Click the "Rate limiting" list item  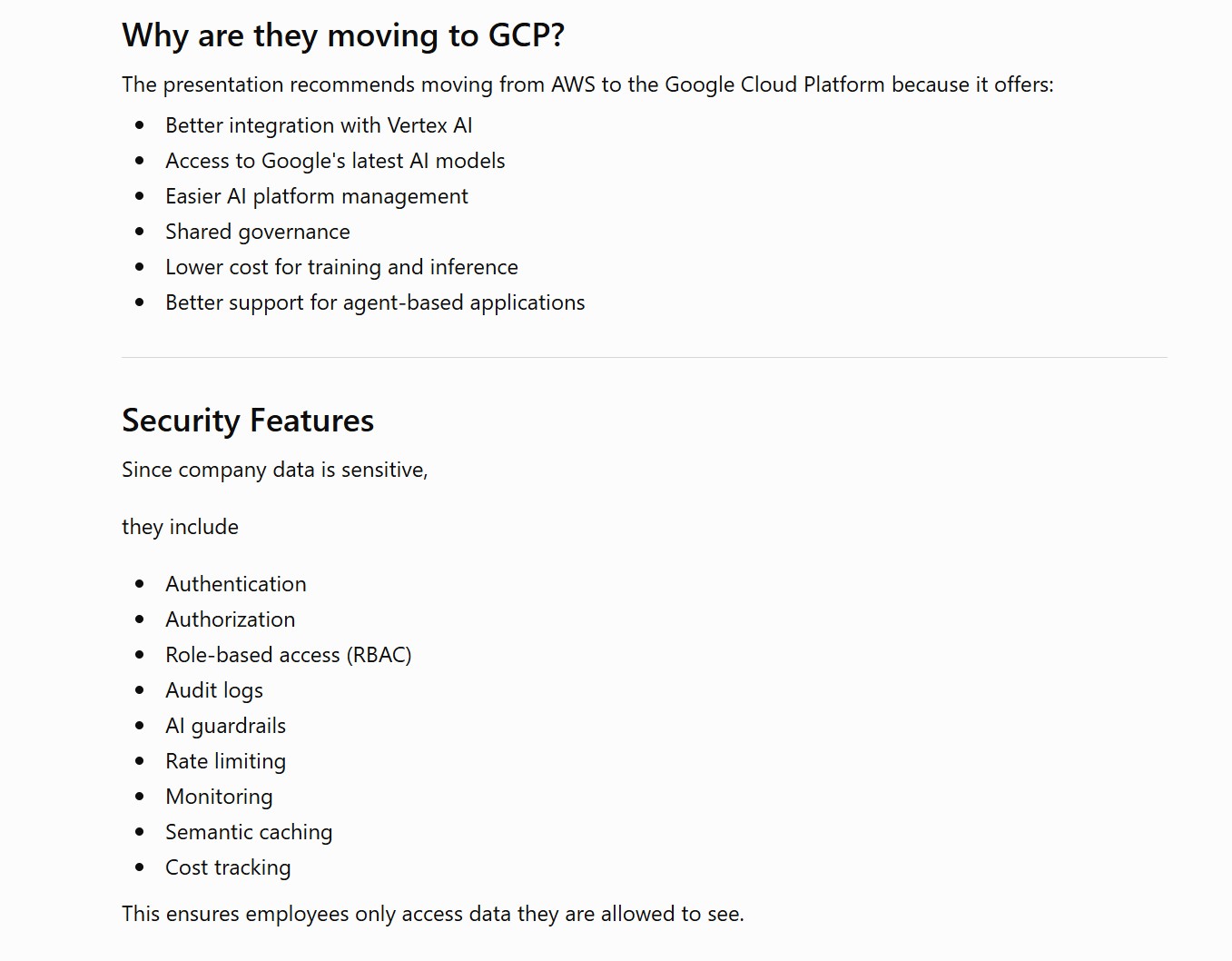tap(226, 761)
